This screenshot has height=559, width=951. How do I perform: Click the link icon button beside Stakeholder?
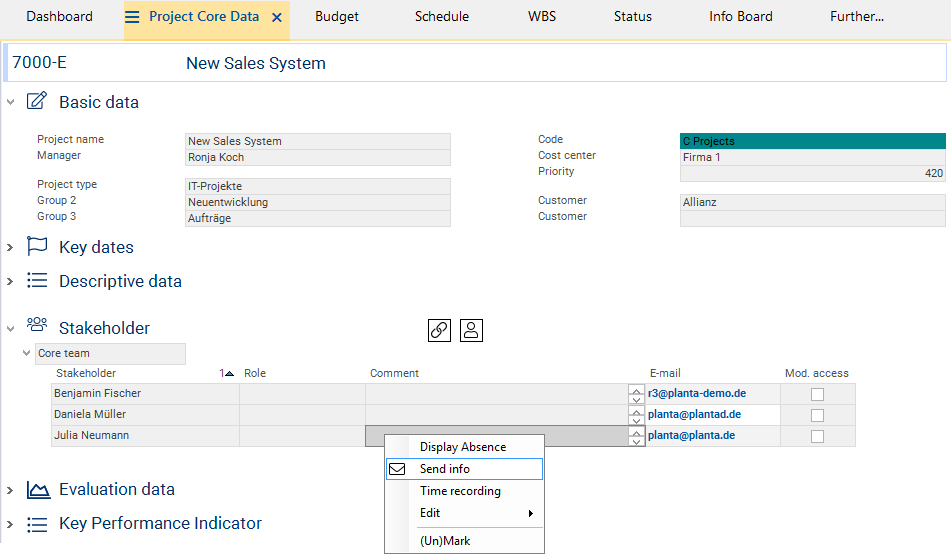pyautogui.click(x=439, y=330)
